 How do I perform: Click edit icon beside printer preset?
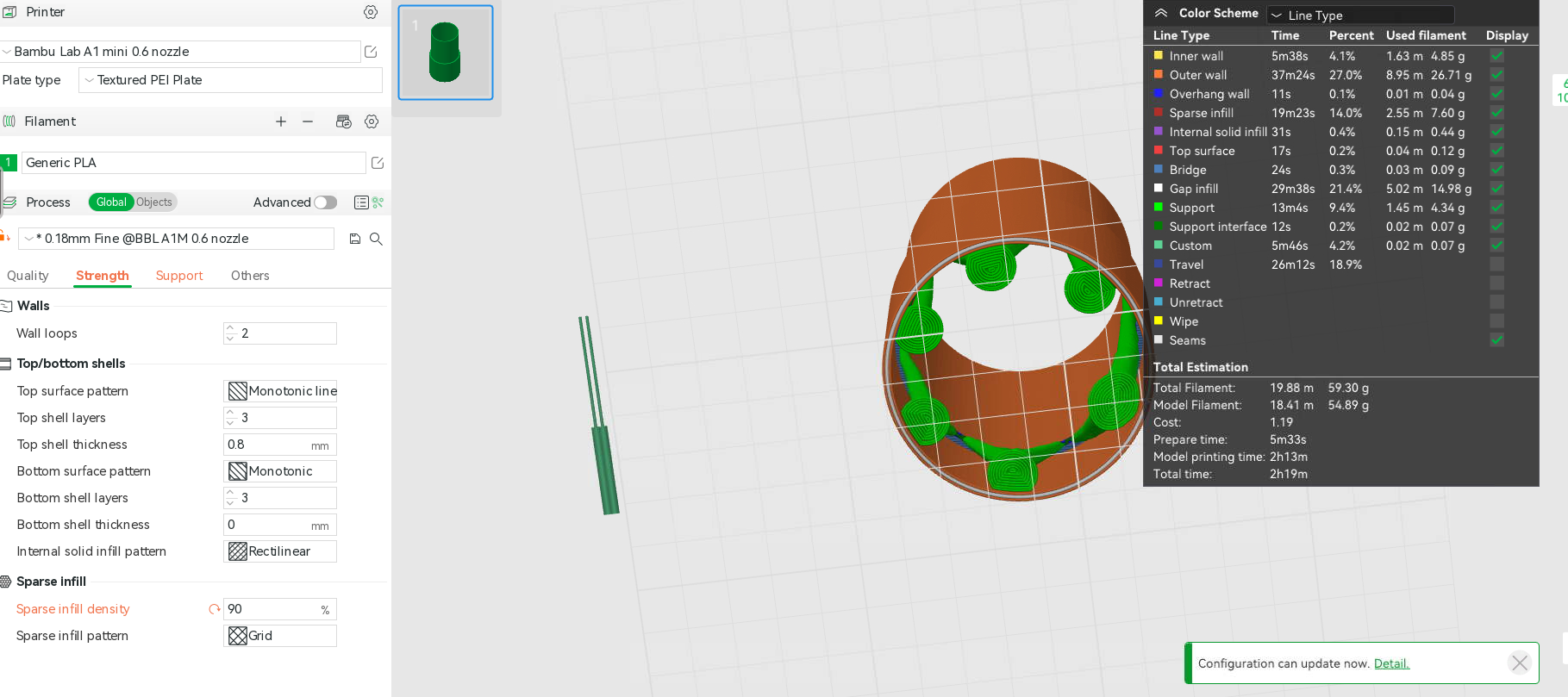pyautogui.click(x=372, y=52)
